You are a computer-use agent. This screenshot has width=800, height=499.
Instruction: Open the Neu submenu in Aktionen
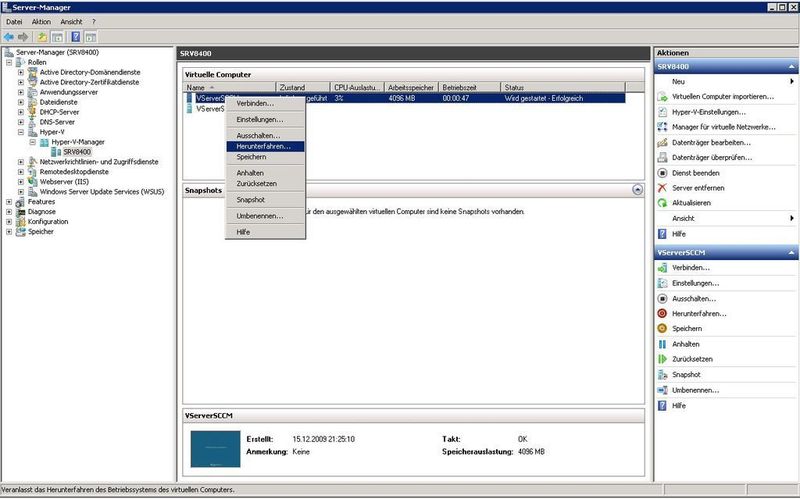click(x=726, y=82)
